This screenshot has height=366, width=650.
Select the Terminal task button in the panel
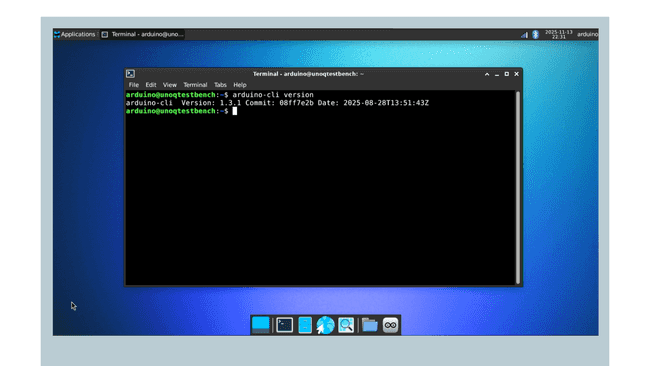pyautogui.click(x=143, y=34)
